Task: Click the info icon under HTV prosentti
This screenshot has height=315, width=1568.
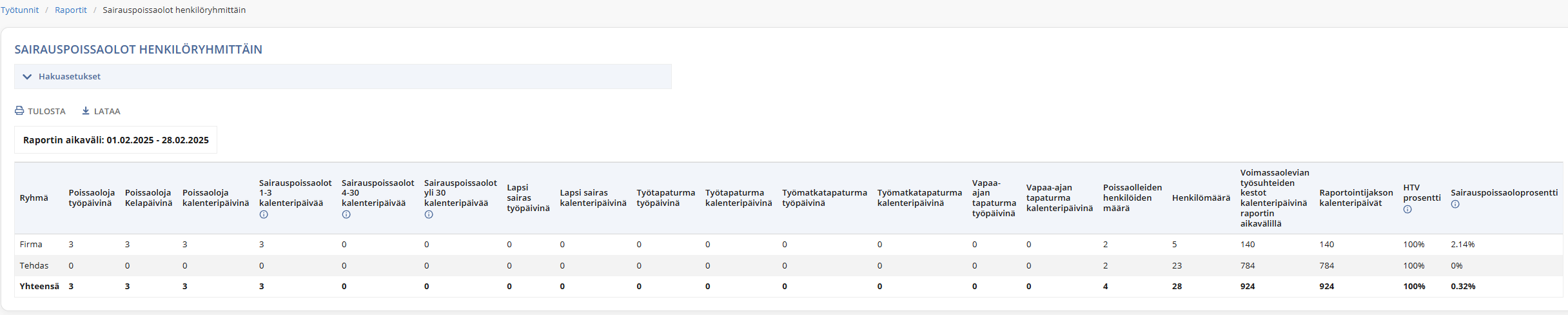Action: point(1407,209)
